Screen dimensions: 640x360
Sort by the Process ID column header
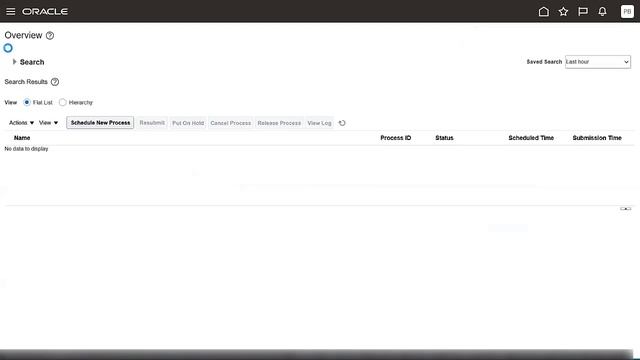pyautogui.click(x=396, y=138)
